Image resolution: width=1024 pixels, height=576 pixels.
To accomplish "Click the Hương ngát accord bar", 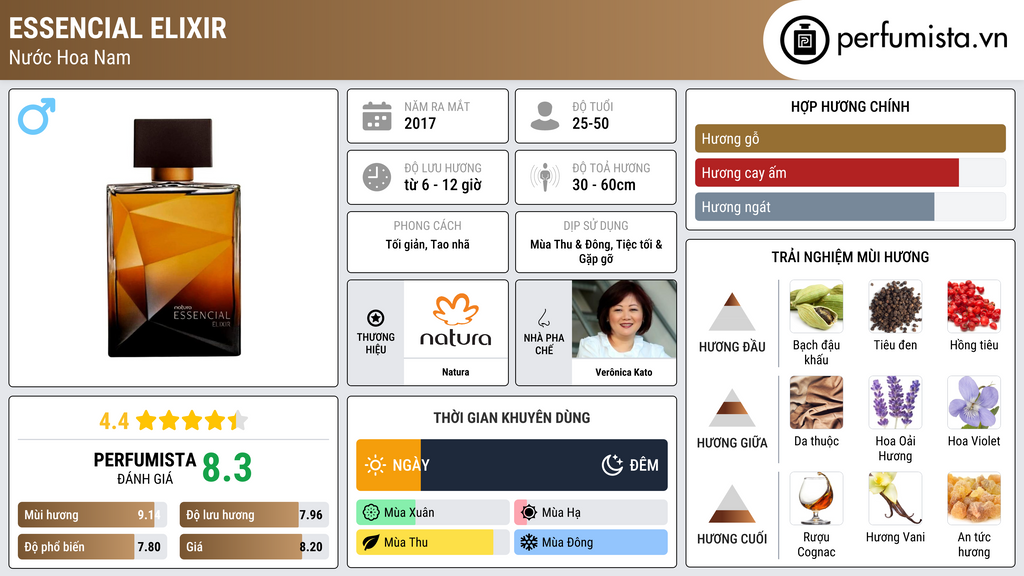I will [850, 207].
